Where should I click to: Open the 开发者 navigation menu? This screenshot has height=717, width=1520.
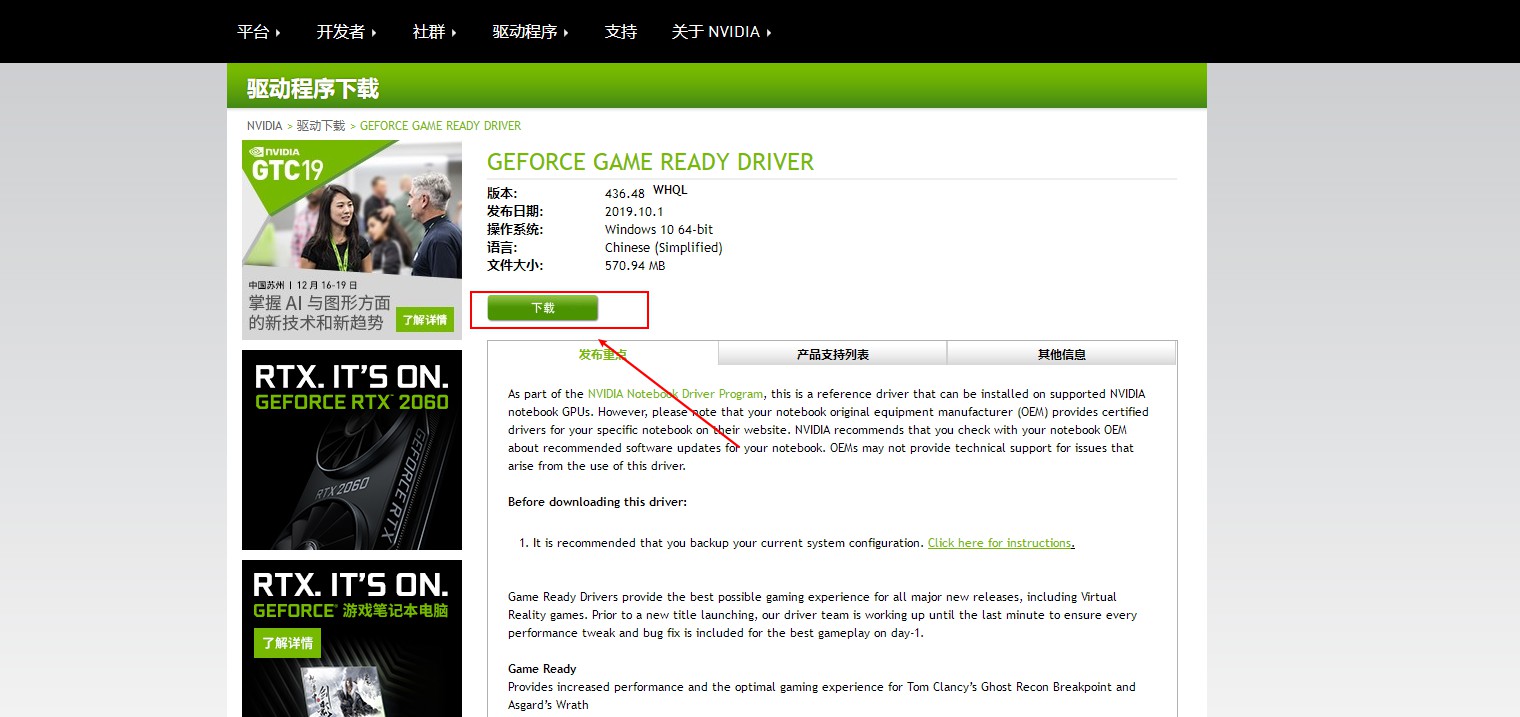(346, 32)
